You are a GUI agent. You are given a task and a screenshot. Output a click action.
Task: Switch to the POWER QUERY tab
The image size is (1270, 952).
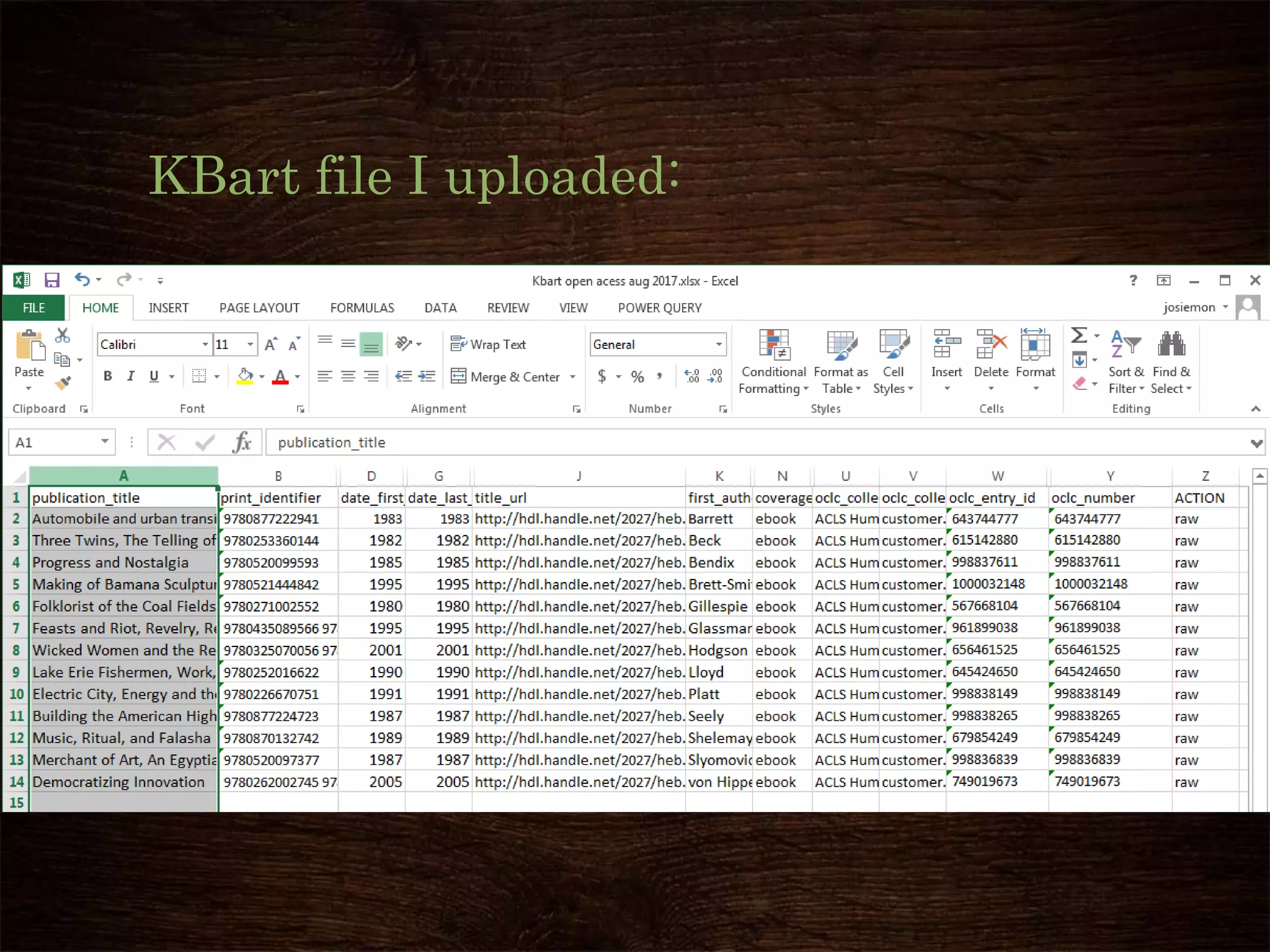(x=660, y=308)
